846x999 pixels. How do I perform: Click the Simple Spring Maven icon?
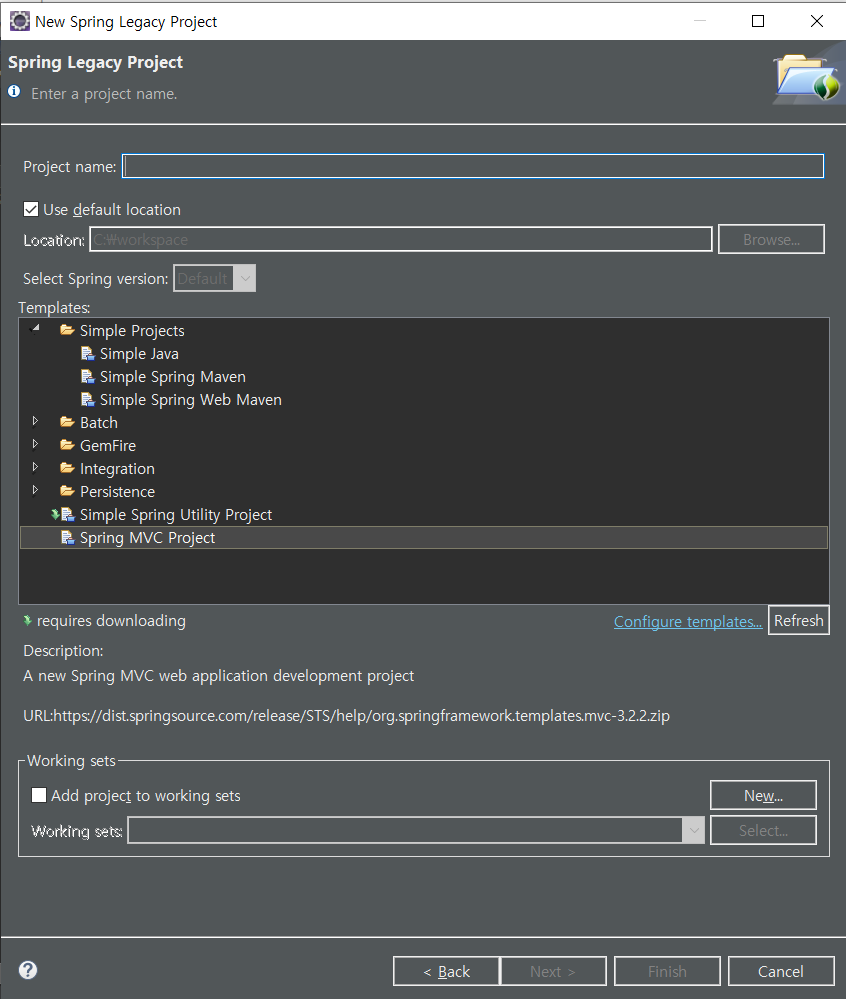88,377
